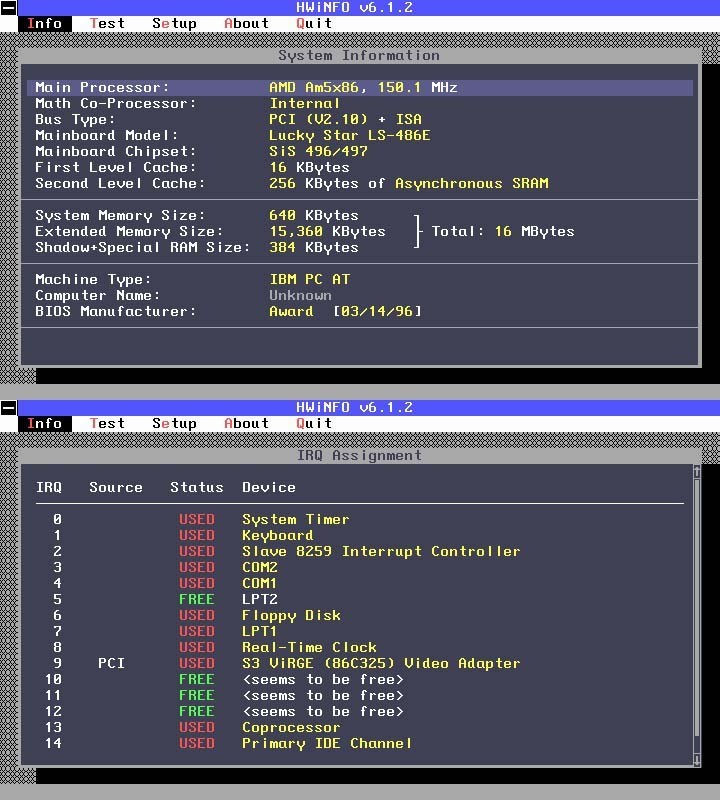Click PCI source entry for IRQ 9

(x=111, y=663)
